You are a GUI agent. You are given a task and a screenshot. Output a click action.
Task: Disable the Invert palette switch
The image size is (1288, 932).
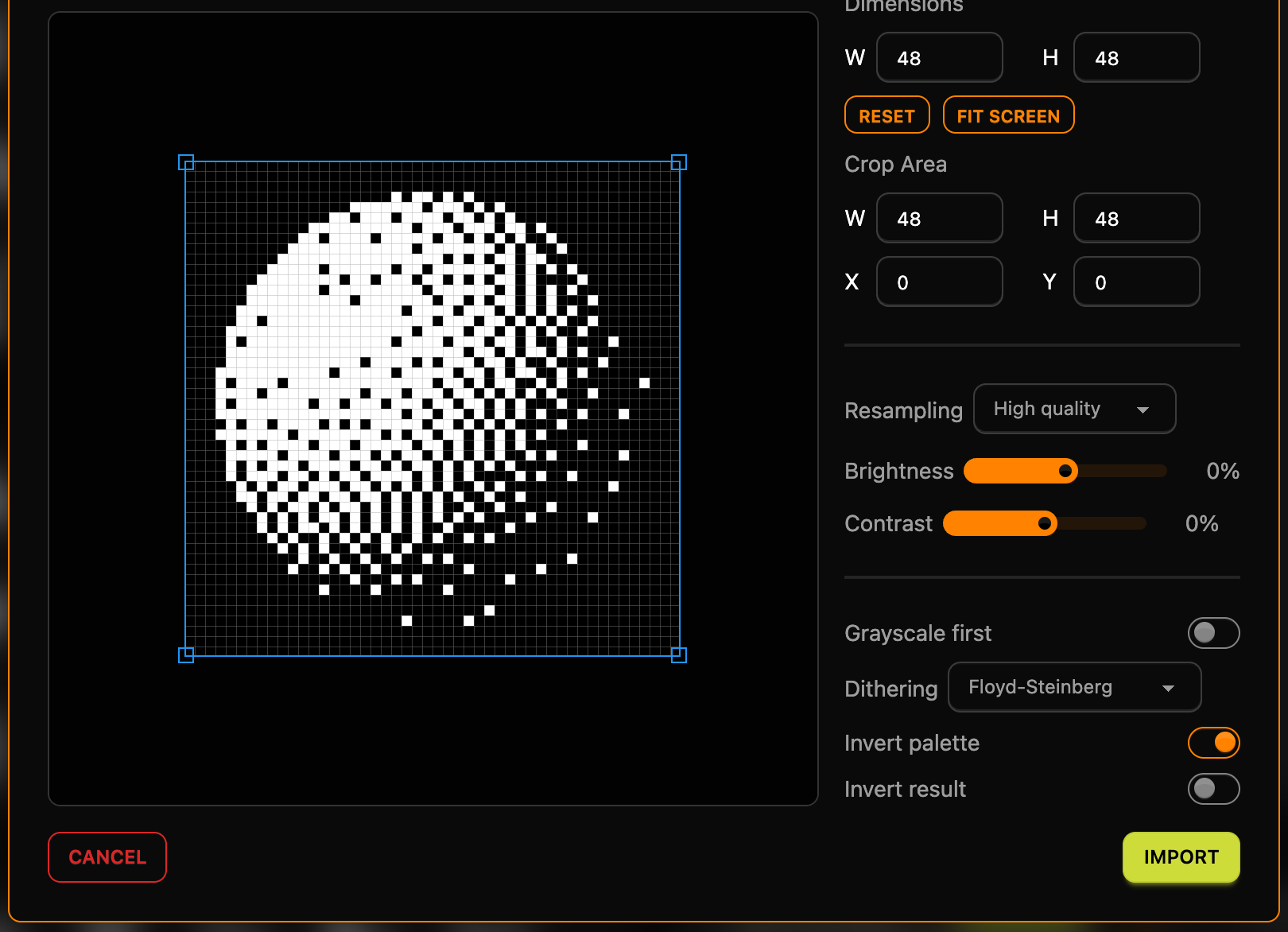coord(1213,743)
